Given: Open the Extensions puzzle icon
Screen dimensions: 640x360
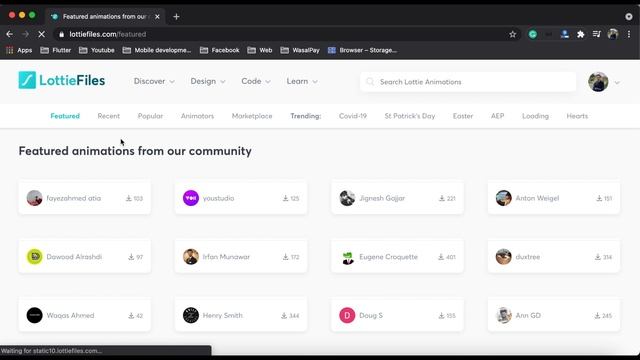Looking at the screenshot, I should [580, 34].
